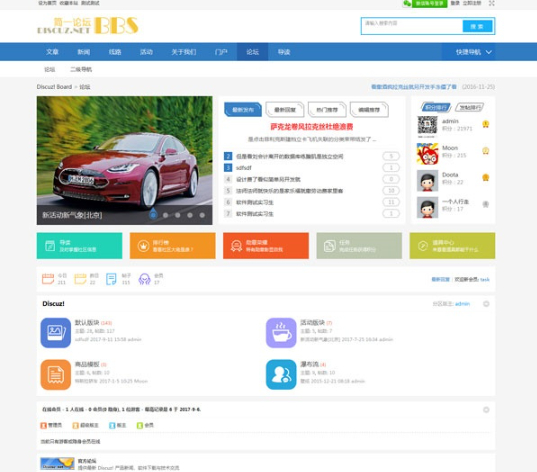
Task: Switch to the 热门推荐 tab
Action: tap(327, 110)
